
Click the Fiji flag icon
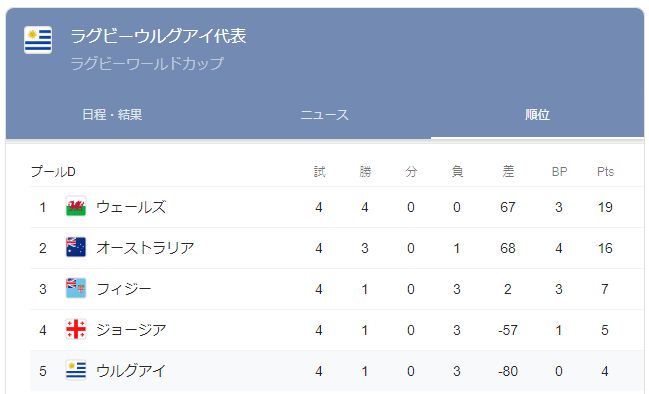point(76,288)
